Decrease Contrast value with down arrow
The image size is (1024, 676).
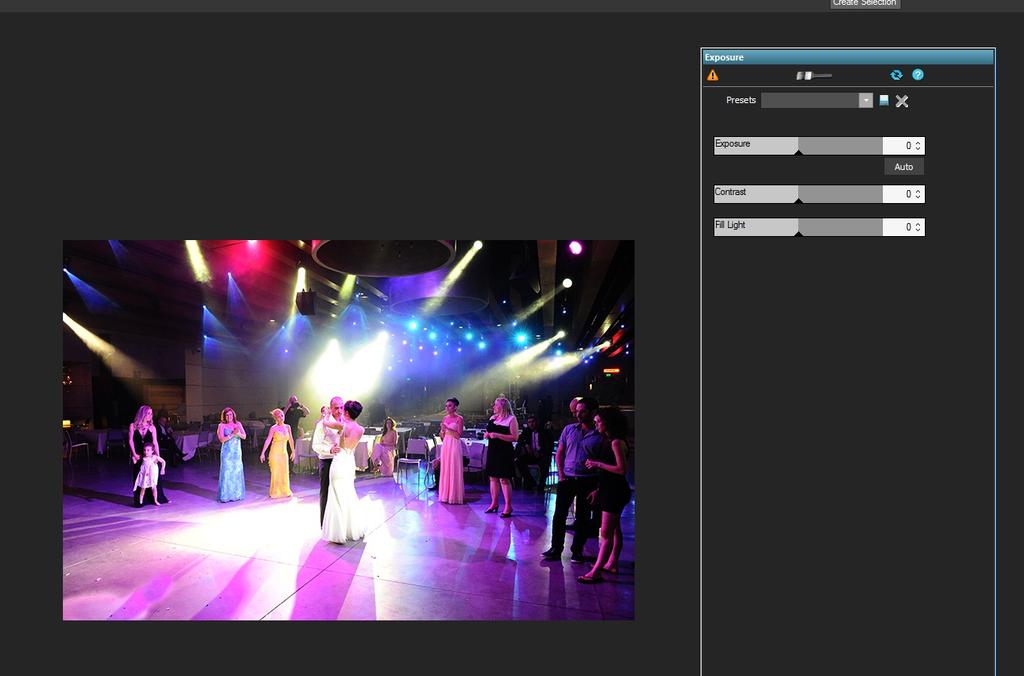point(918,197)
